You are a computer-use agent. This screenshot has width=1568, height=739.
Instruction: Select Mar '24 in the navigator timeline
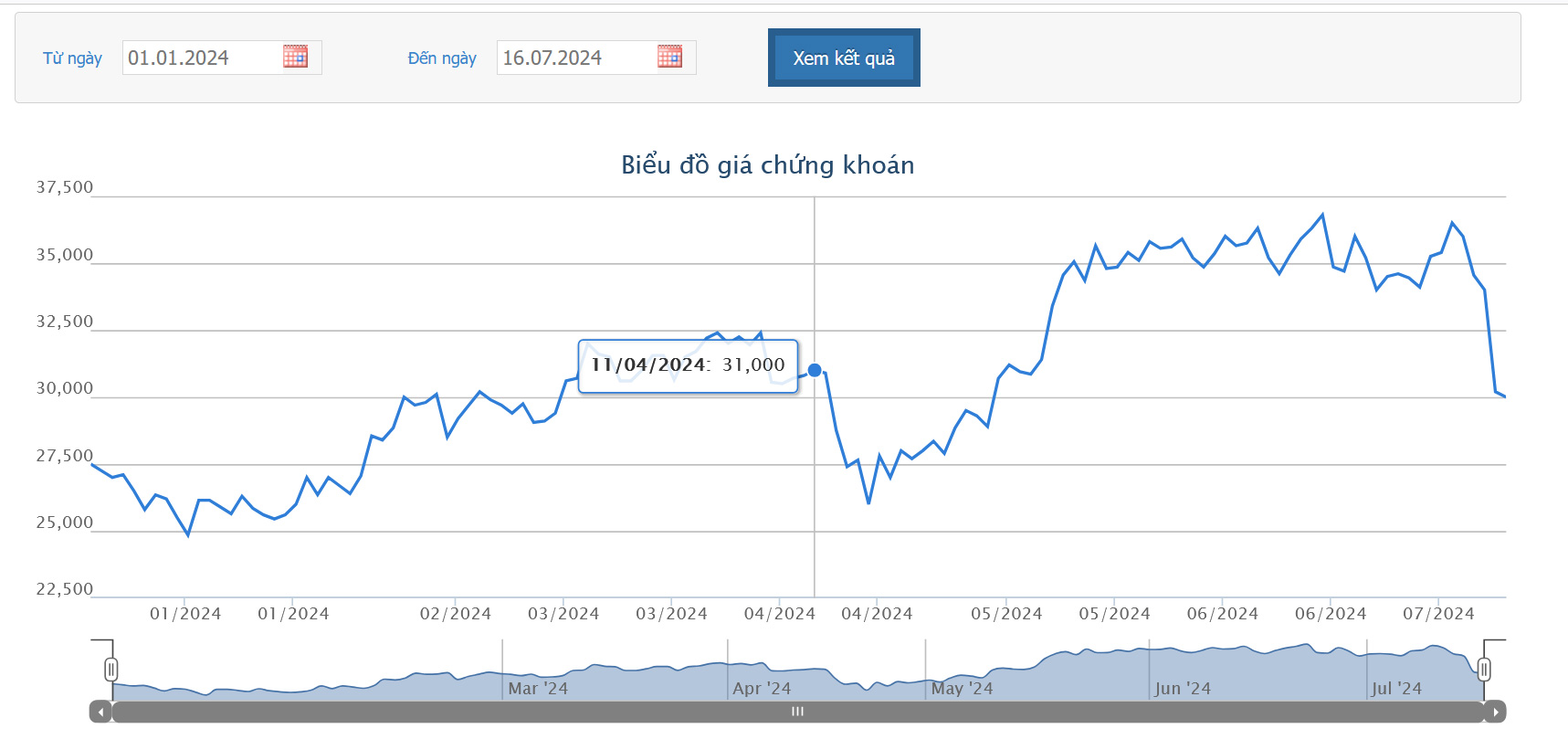(537, 689)
